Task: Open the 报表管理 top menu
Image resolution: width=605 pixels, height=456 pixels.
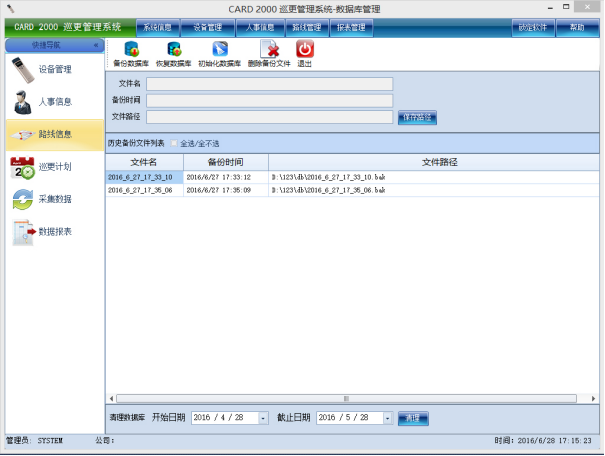Action: point(351,27)
